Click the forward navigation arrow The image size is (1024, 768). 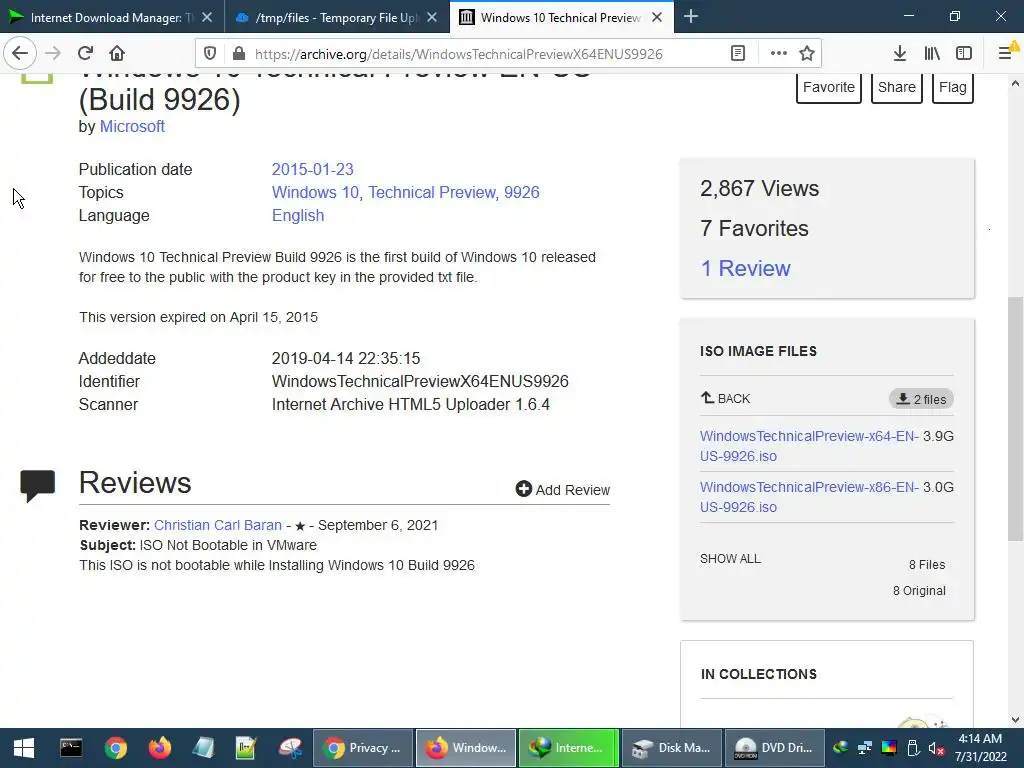coord(53,53)
